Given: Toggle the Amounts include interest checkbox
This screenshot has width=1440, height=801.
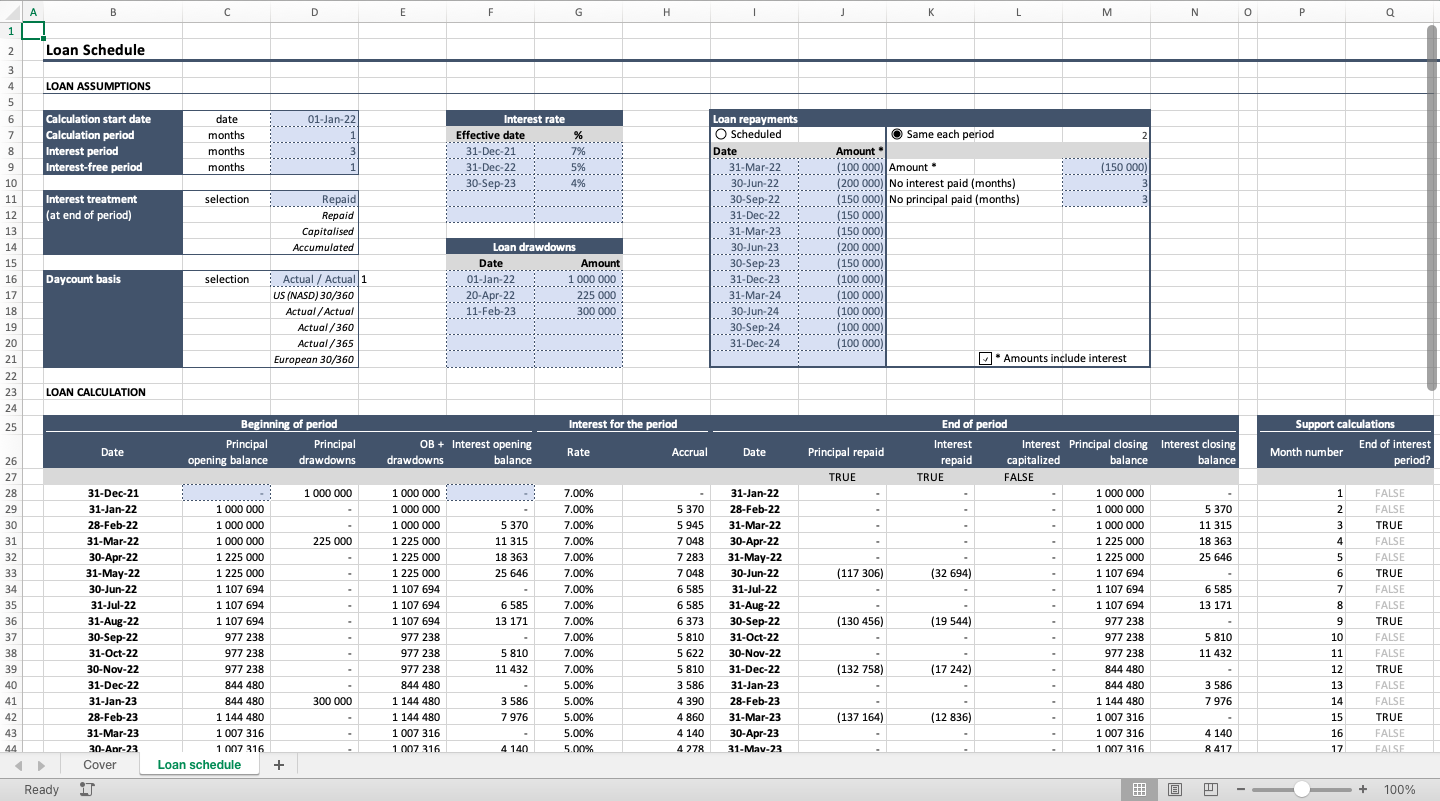Looking at the screenshot, I should click(x=985, y=358).
